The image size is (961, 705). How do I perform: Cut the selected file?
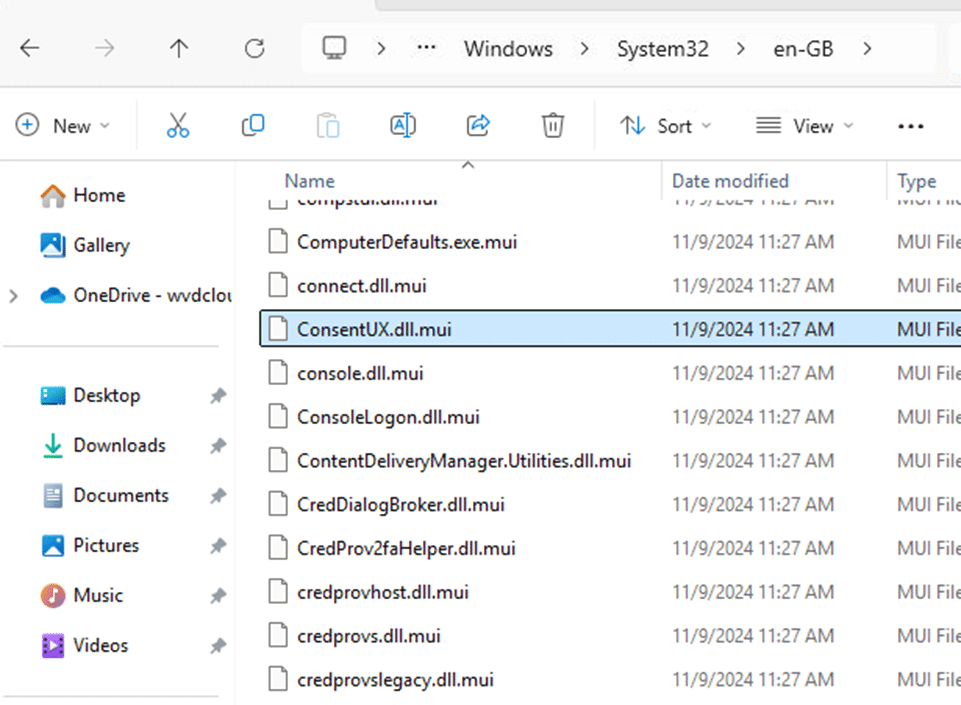click(178, 126)
